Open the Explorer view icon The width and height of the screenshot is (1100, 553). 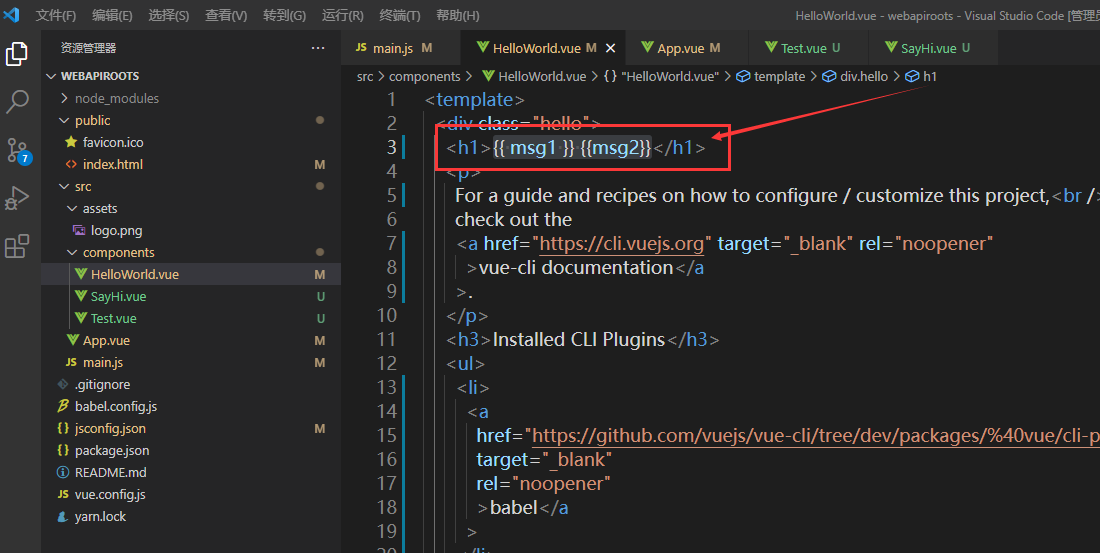pos(17,54)
